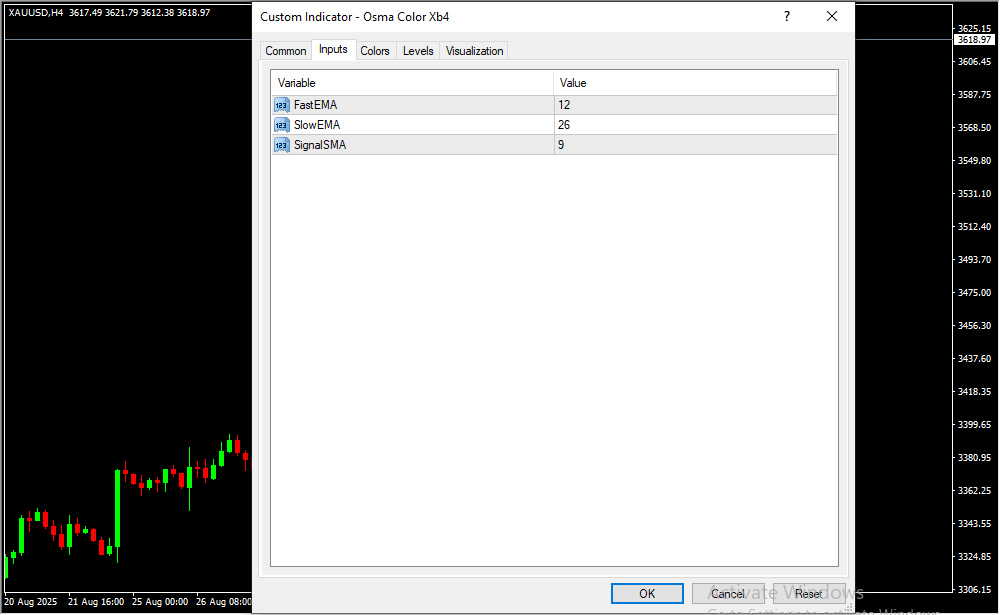Click the XAUUSD,H4 chart title text
The width and height of the screenshot is (1000, 615).
tap(35, 12)
